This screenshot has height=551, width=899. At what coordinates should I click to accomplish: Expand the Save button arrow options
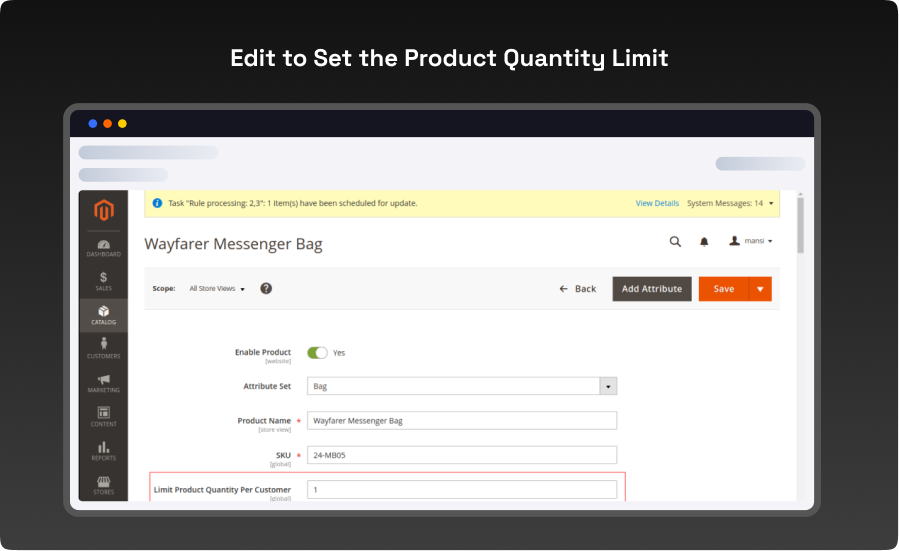coord(760,289)
